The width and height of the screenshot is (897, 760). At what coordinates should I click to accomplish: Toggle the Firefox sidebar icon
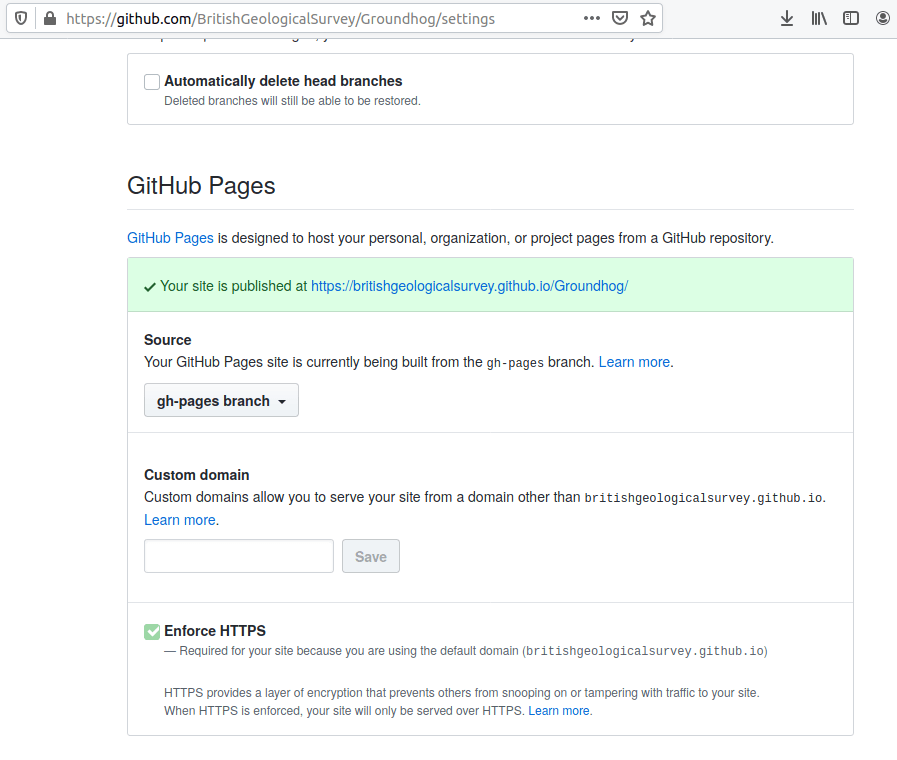[x=851, y=18]
